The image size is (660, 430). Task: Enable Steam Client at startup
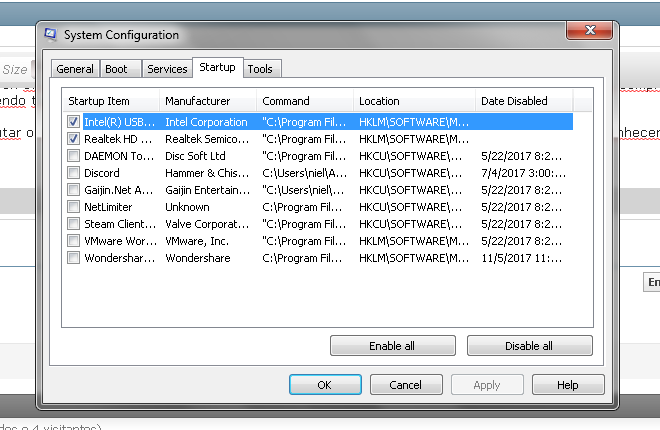(x=74, y=224)
